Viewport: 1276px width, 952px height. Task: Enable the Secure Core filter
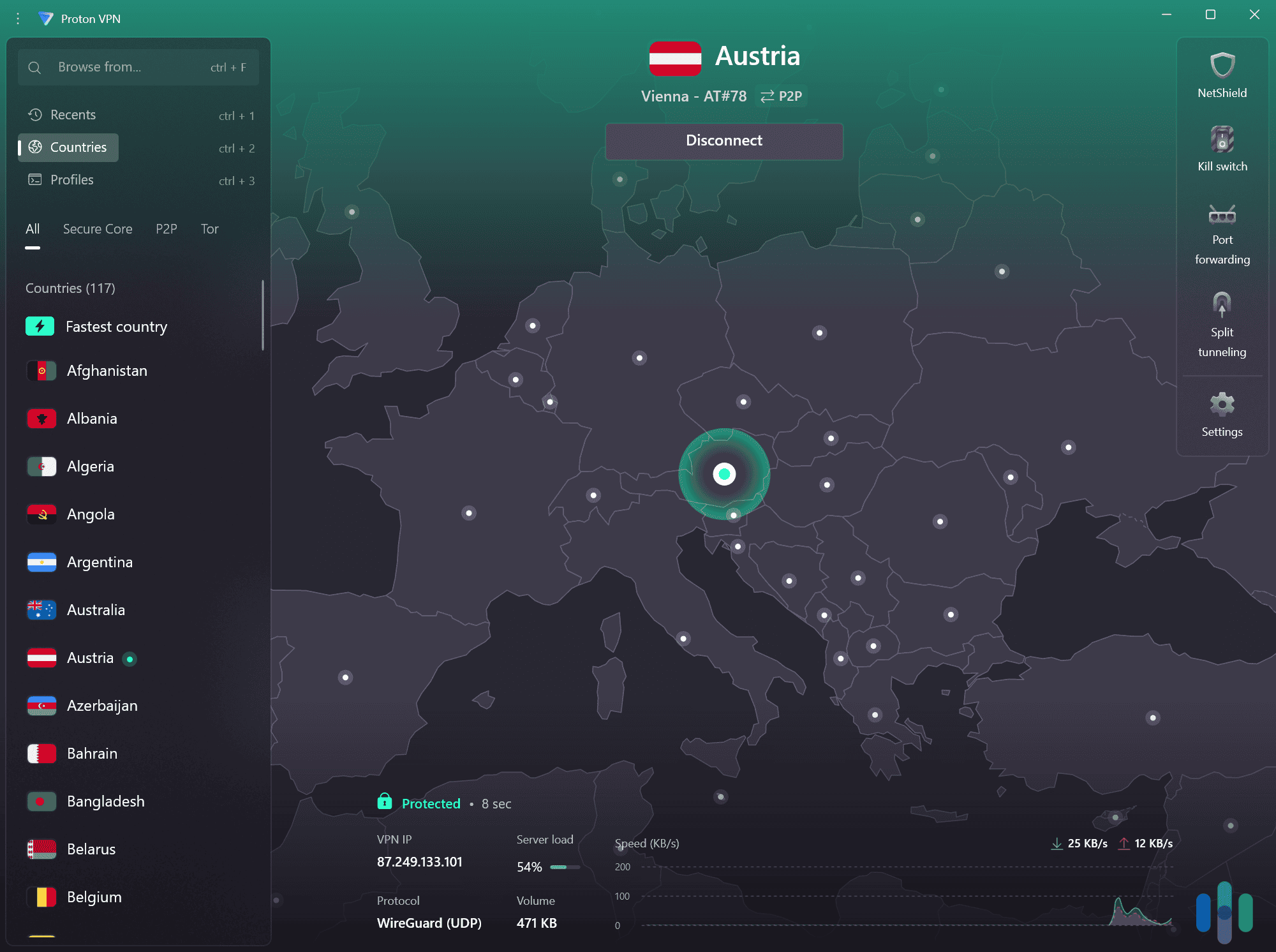click(97, 228)
